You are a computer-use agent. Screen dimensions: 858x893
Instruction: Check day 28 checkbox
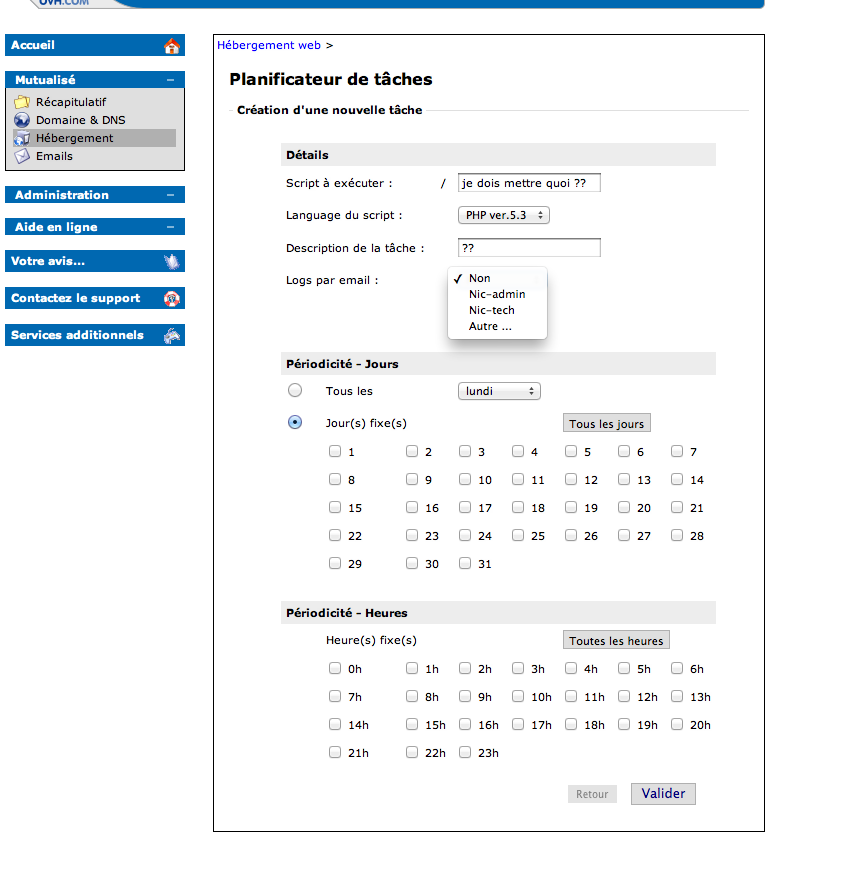click(677, 535)
